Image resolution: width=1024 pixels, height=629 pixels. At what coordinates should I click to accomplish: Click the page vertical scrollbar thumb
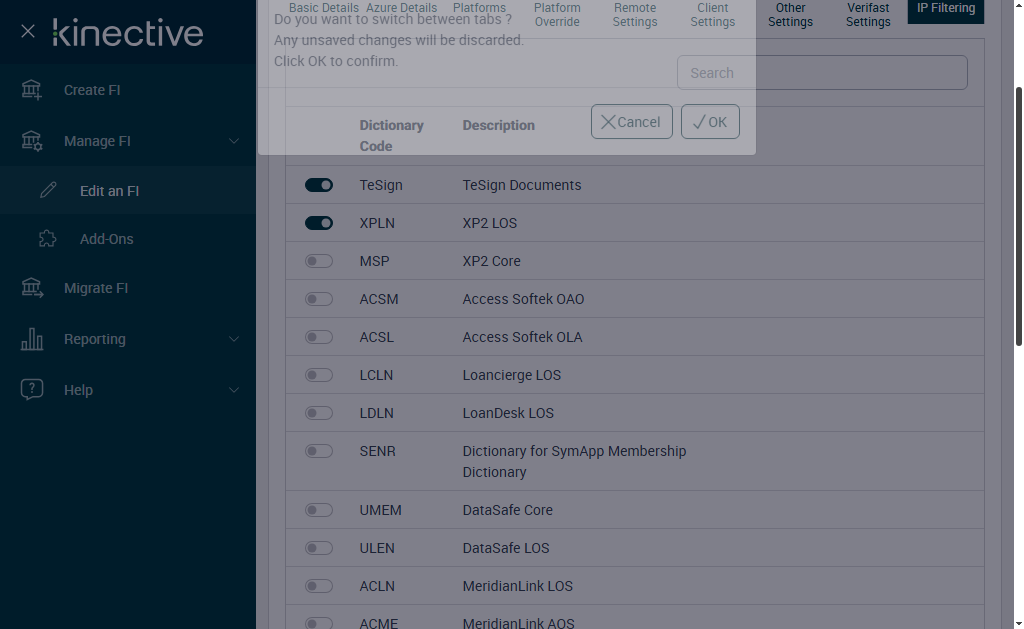coord(1018,216)
